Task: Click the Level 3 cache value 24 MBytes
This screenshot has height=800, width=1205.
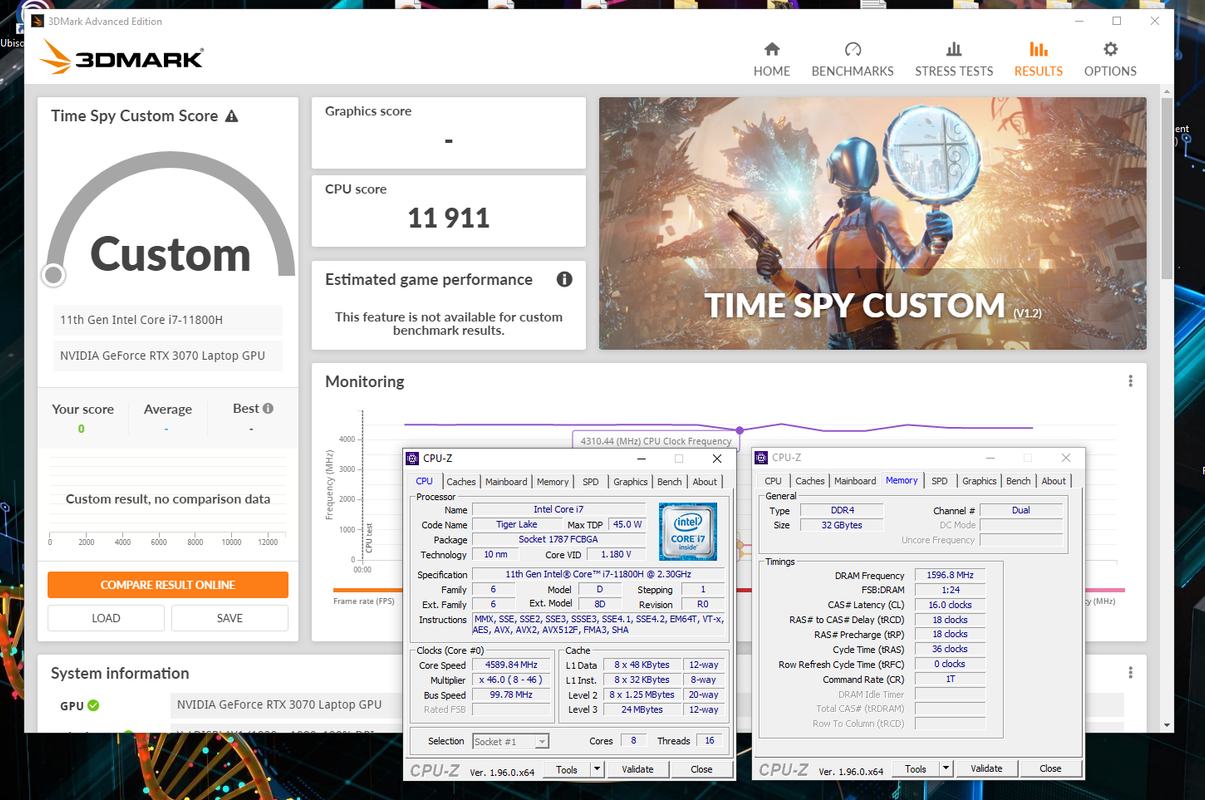Action: [641, 710]
